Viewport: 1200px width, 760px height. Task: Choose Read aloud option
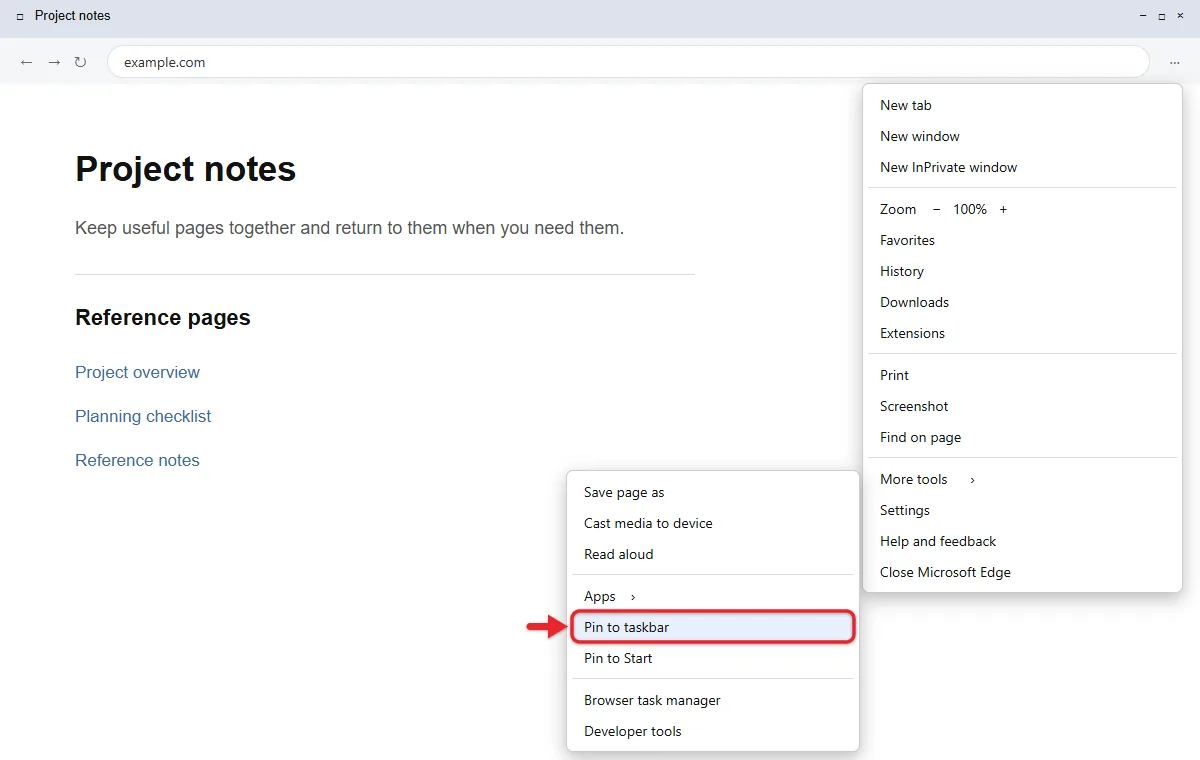tap(713, 554)
